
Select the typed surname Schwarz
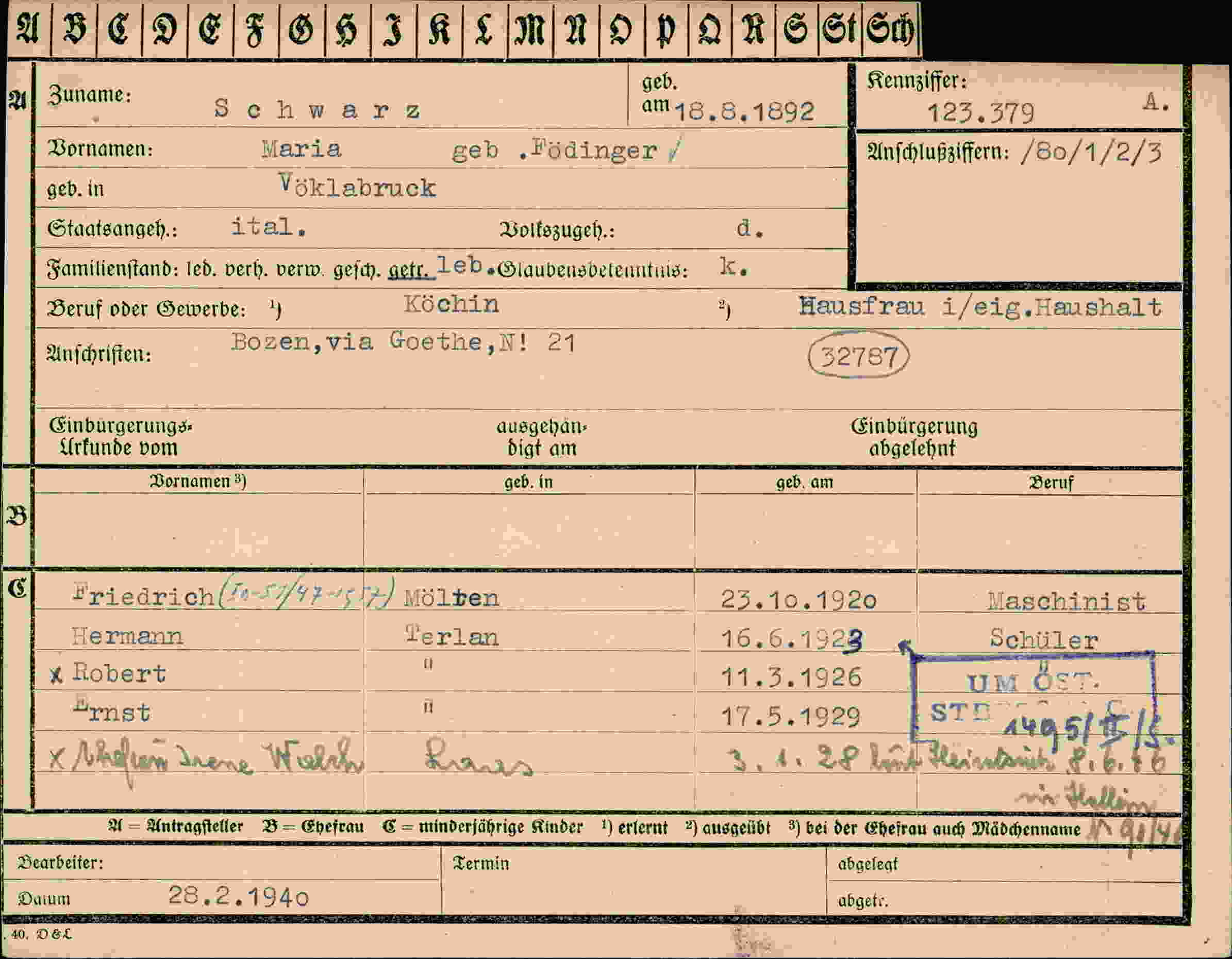click(317, 109)
